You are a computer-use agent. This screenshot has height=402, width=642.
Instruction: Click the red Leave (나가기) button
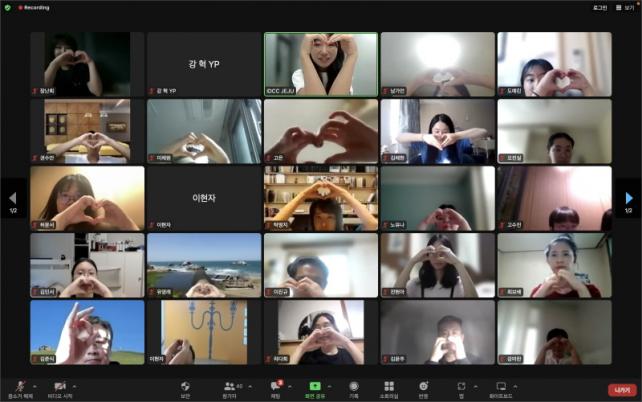pyautogui.click(x=621, y=390)
